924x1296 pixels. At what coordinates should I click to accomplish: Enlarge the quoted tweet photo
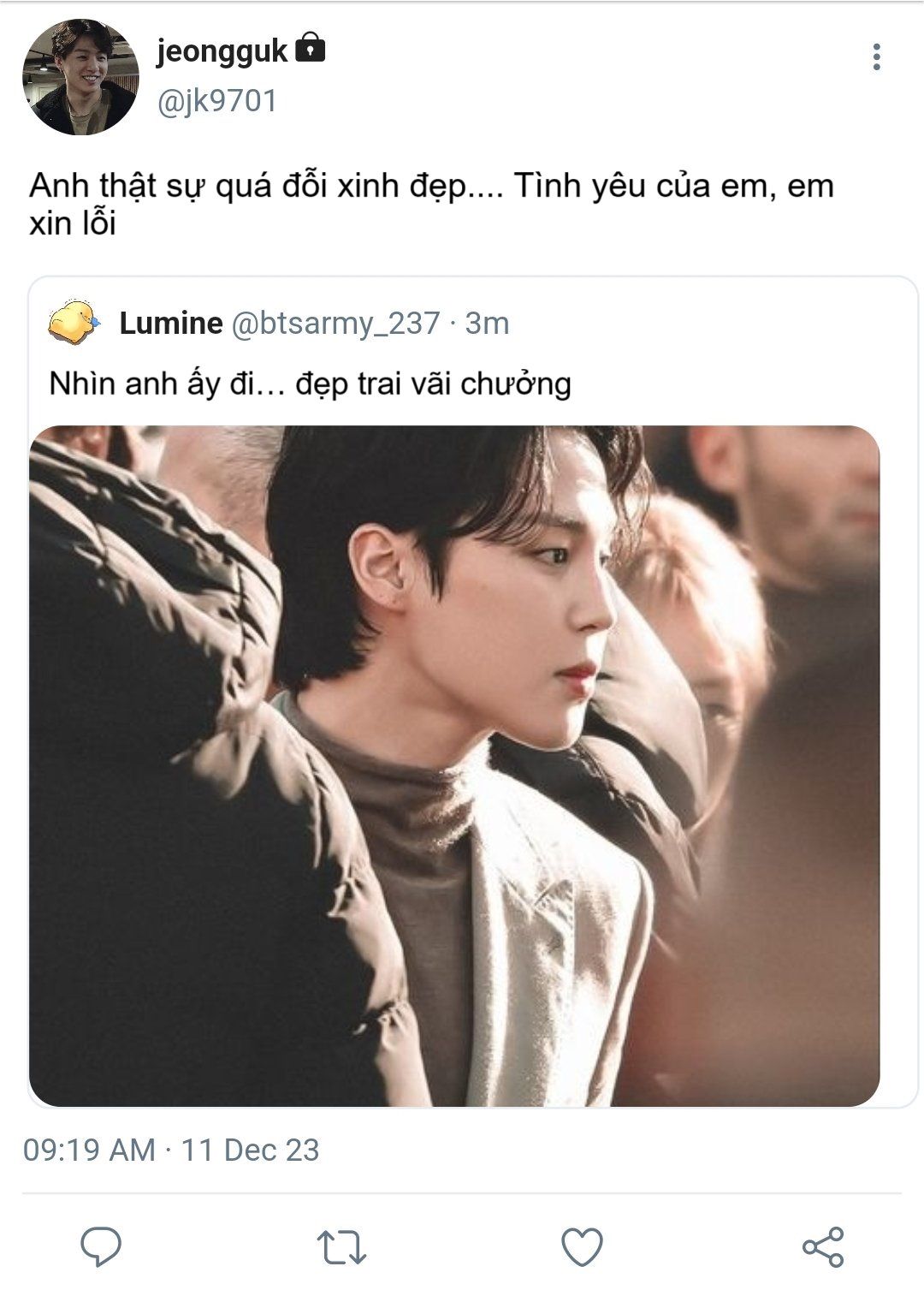(x=454, y=765)
